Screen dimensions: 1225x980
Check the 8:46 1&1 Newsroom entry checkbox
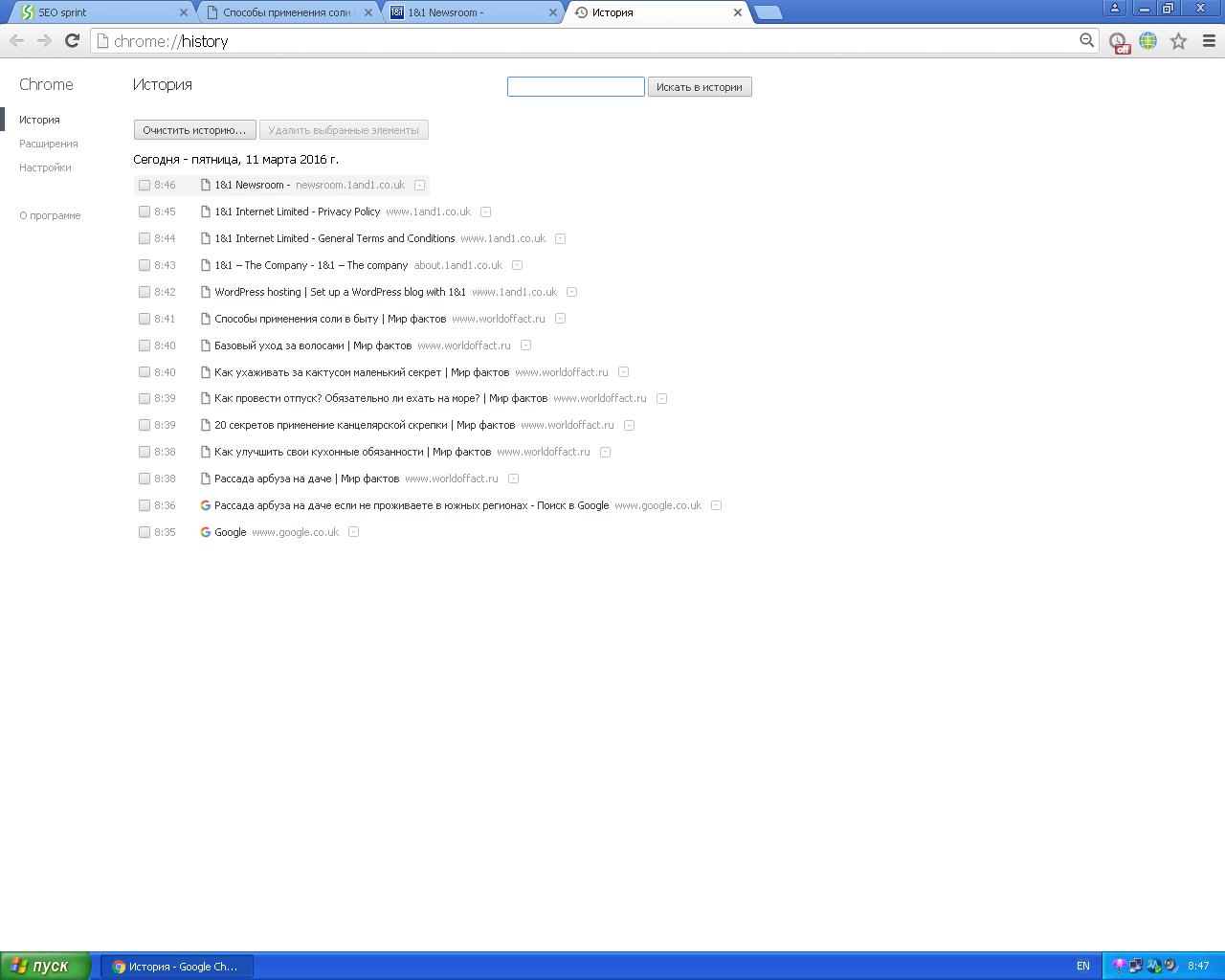coord(145,185)
